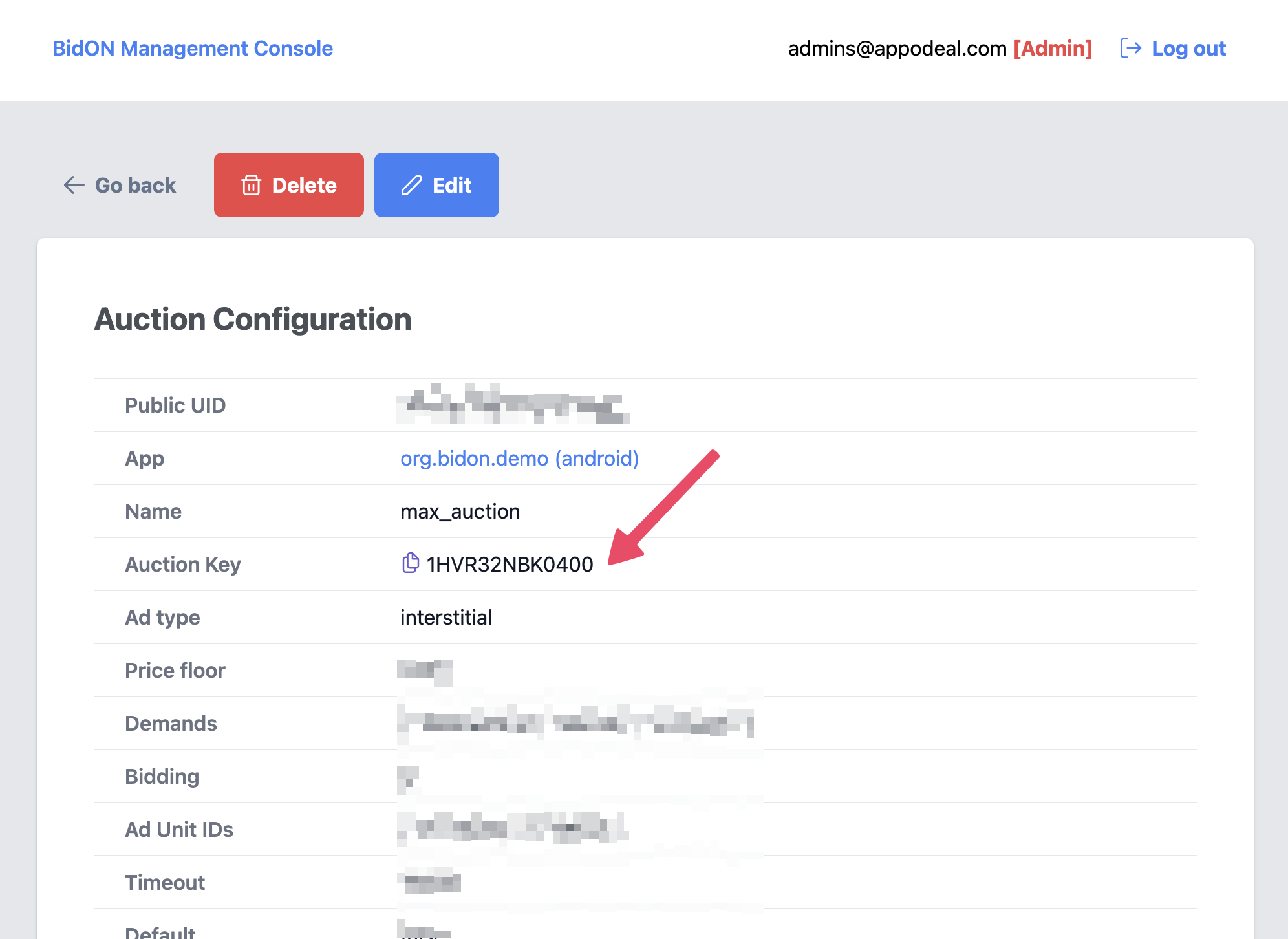
Task: Click the logout arrow icon beside Log out
Action: [x=1131, y=48]
